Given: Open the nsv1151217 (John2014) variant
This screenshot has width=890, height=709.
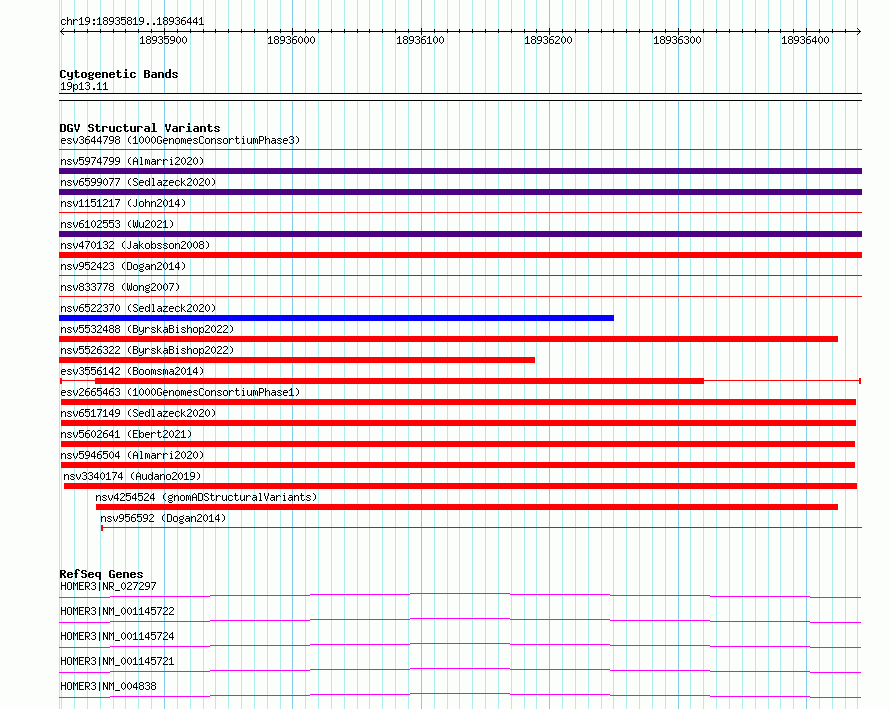Looking at the screenshot, I should pos(123,203).
